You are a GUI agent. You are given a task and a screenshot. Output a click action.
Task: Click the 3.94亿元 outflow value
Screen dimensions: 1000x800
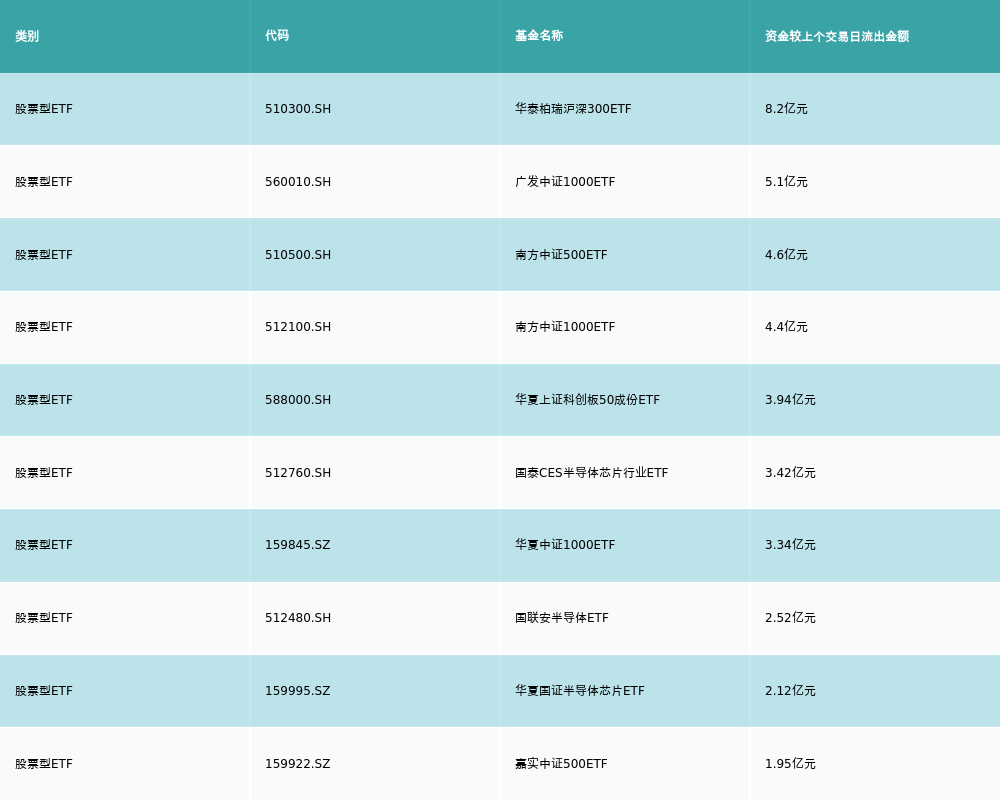pyautogui.click(x=790, y=400)
